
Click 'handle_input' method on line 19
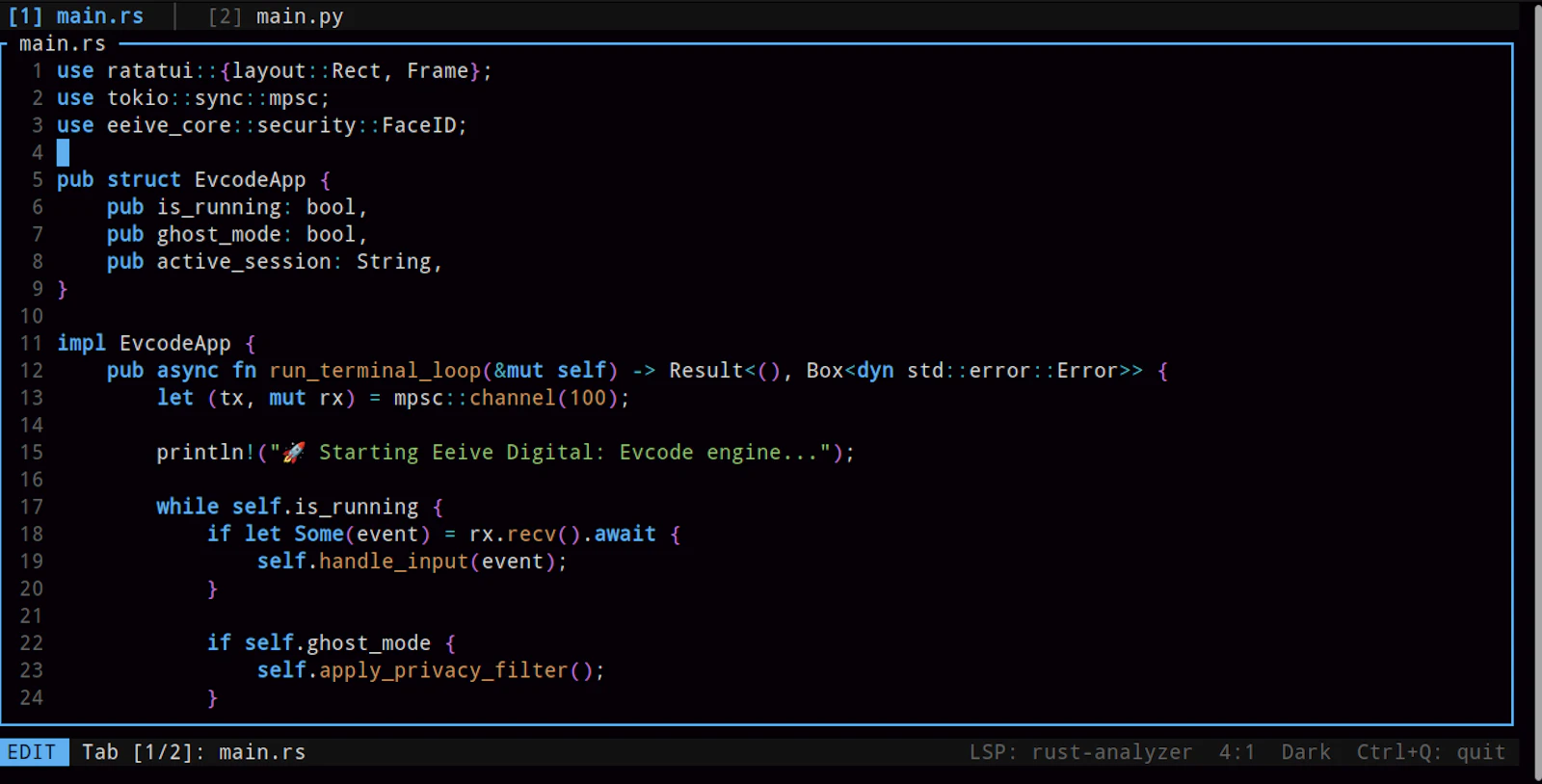[394, 562]
